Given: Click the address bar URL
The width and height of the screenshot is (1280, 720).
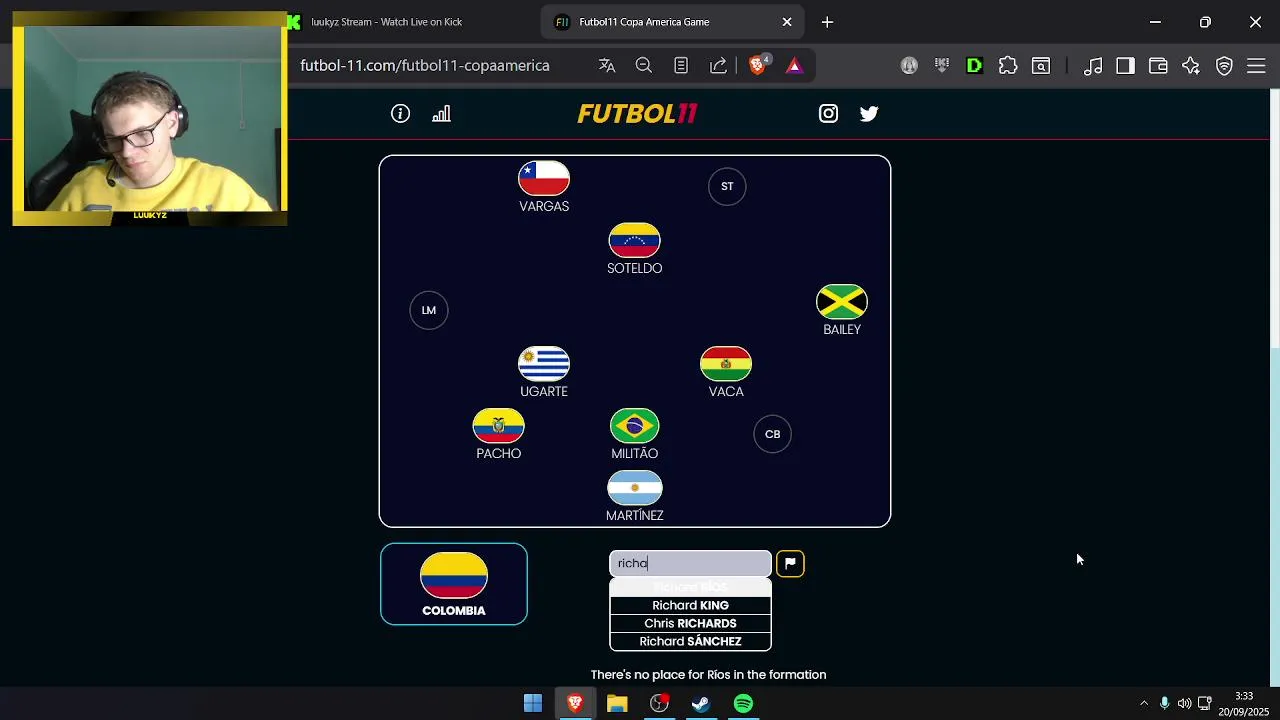Looking at the screenshot, I should 425,65.
